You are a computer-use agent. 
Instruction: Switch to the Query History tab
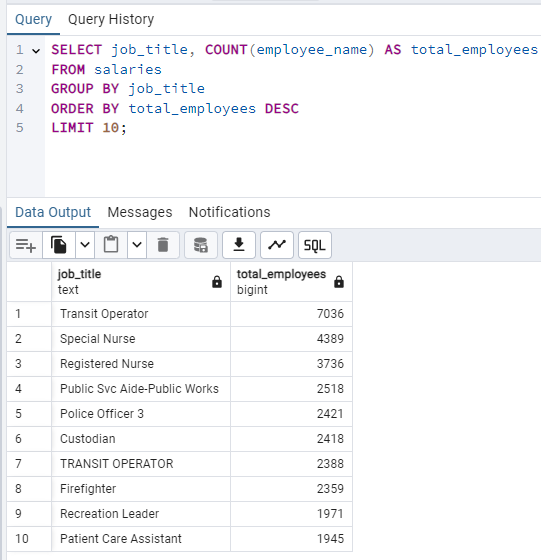111,19
